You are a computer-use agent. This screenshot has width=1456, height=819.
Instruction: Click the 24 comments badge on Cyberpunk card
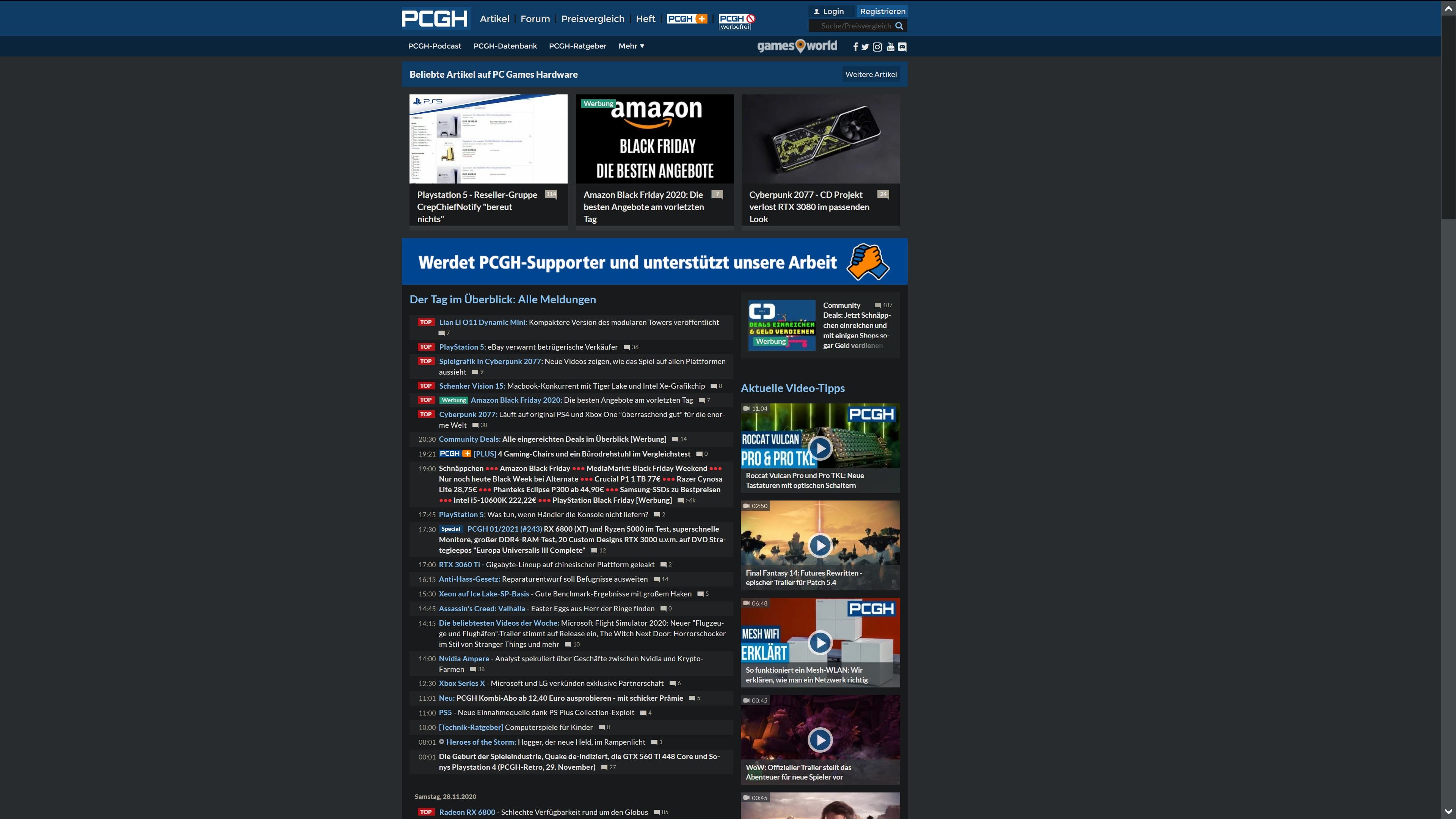883,195
